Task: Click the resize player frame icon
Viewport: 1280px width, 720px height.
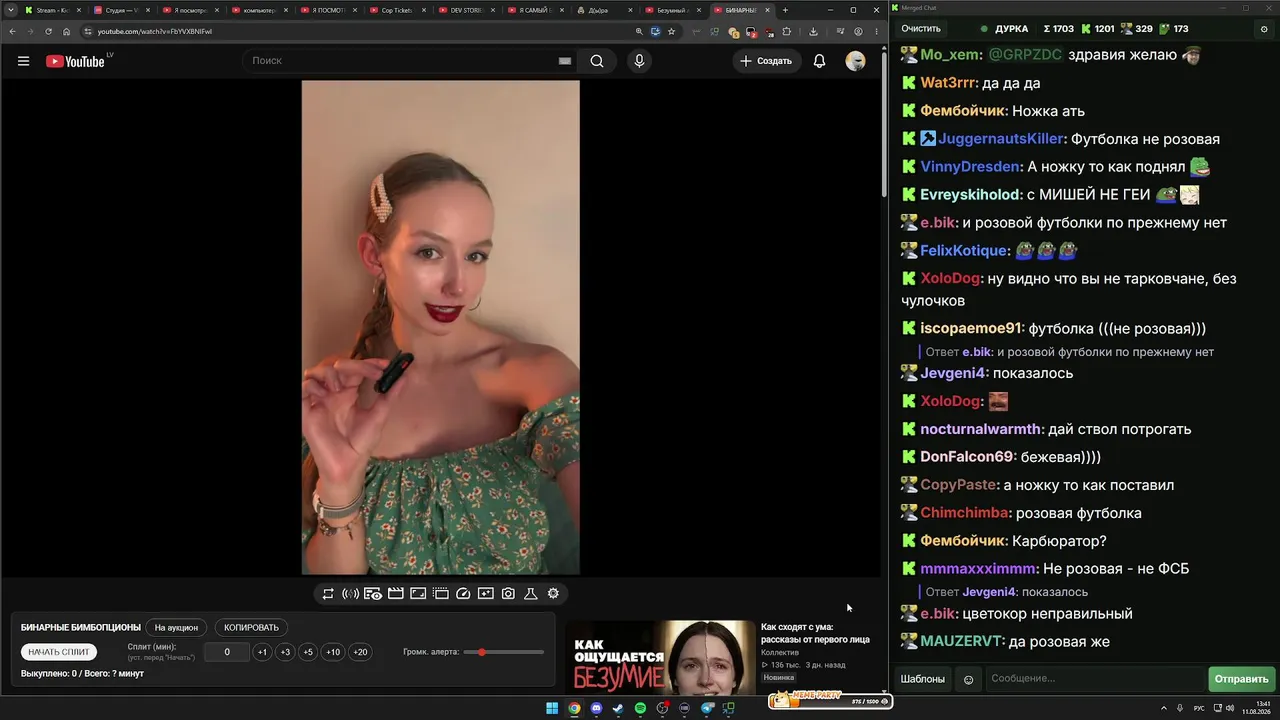Action: coord(418,594)
